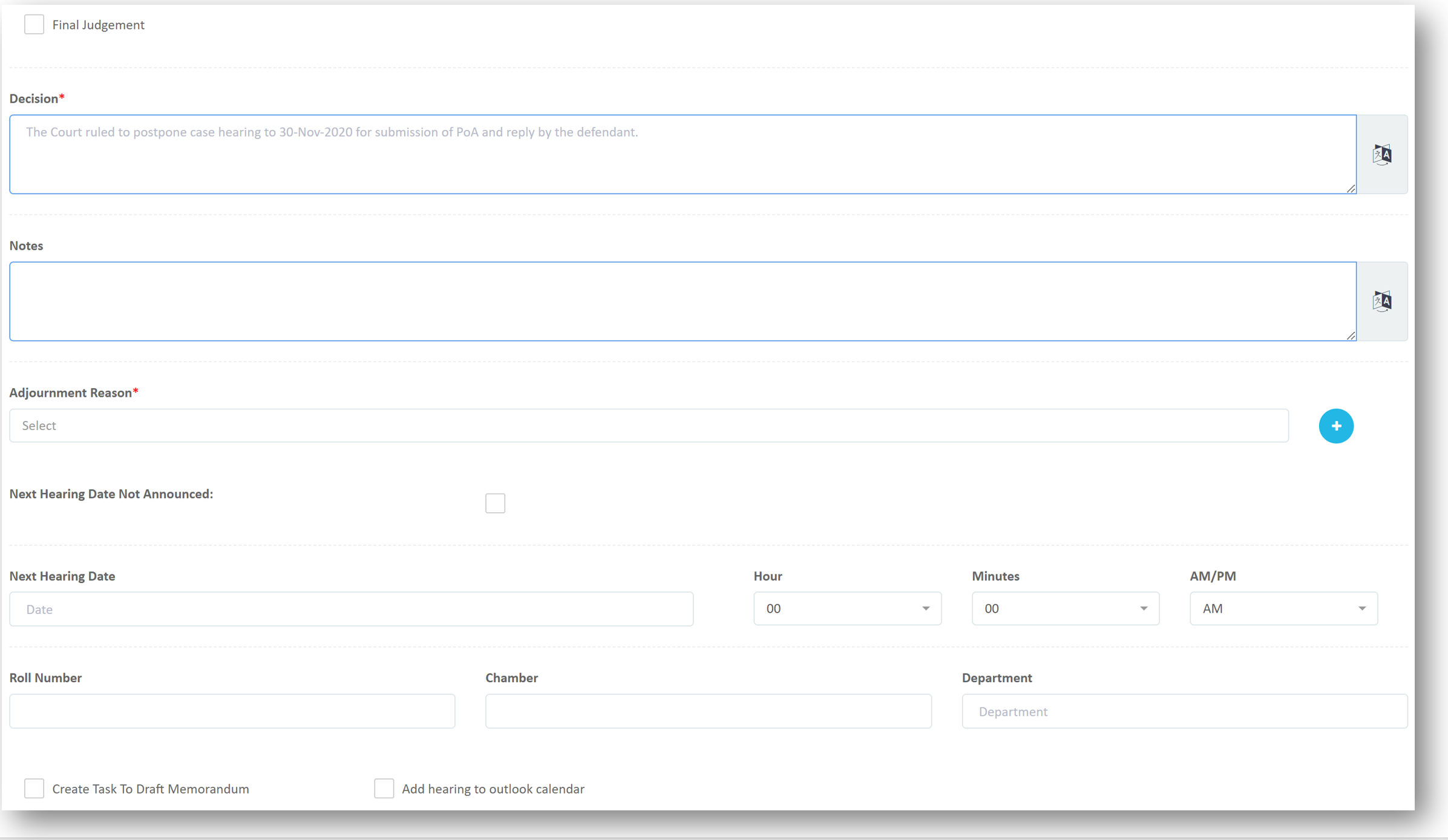The image size is (1448, 840).
Task: Open the Adjournment Reason select dropdown
Action: 648,426
